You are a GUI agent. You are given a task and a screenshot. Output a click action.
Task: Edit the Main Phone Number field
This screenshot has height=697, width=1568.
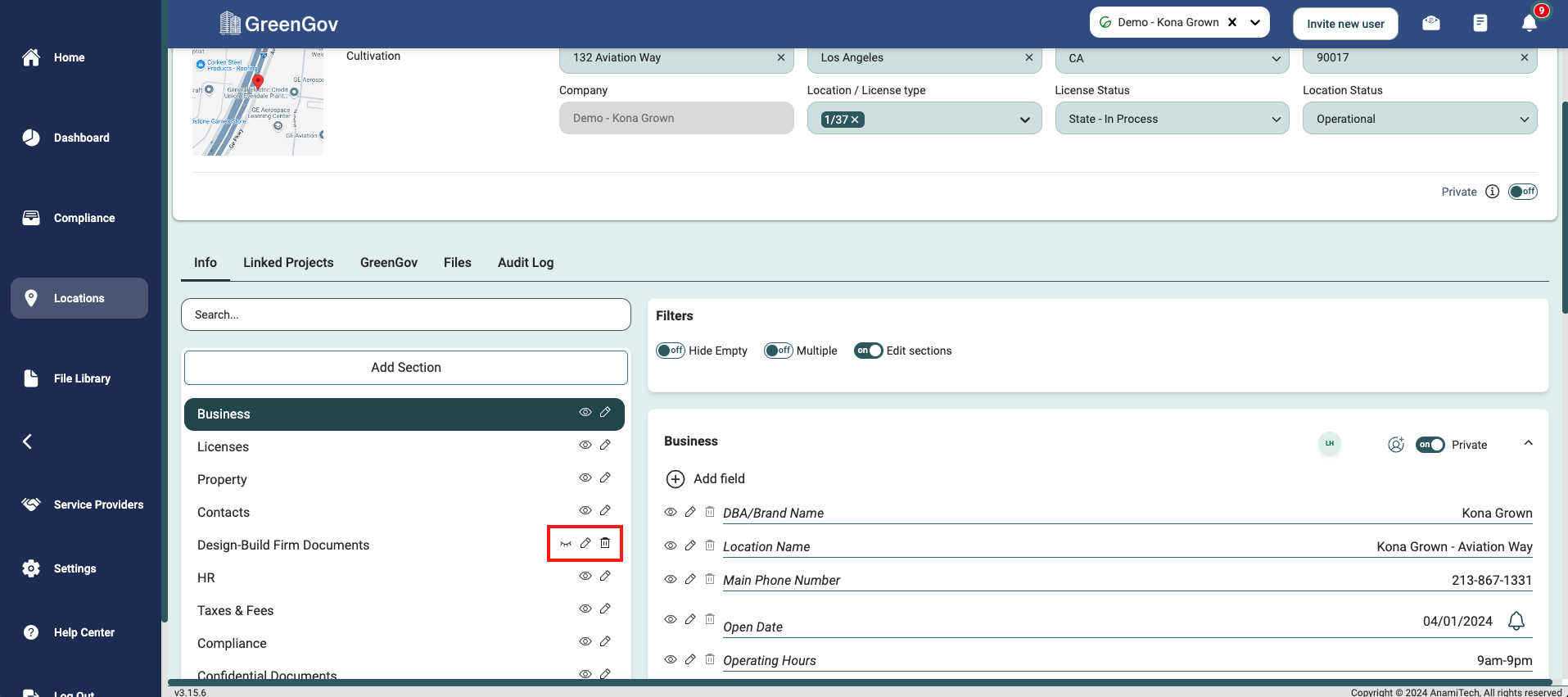pos(690,579)
